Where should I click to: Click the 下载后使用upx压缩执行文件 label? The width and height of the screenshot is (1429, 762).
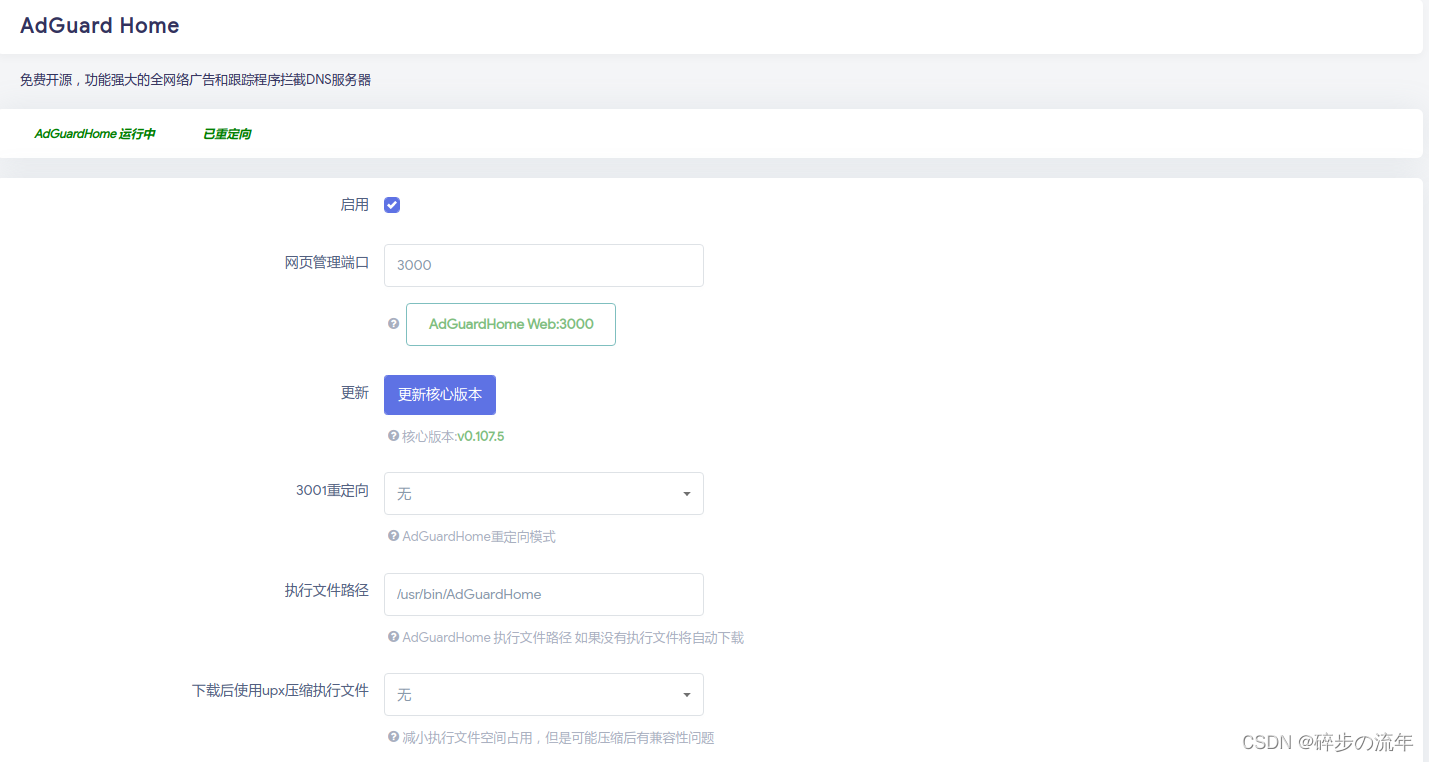point(281,691)
